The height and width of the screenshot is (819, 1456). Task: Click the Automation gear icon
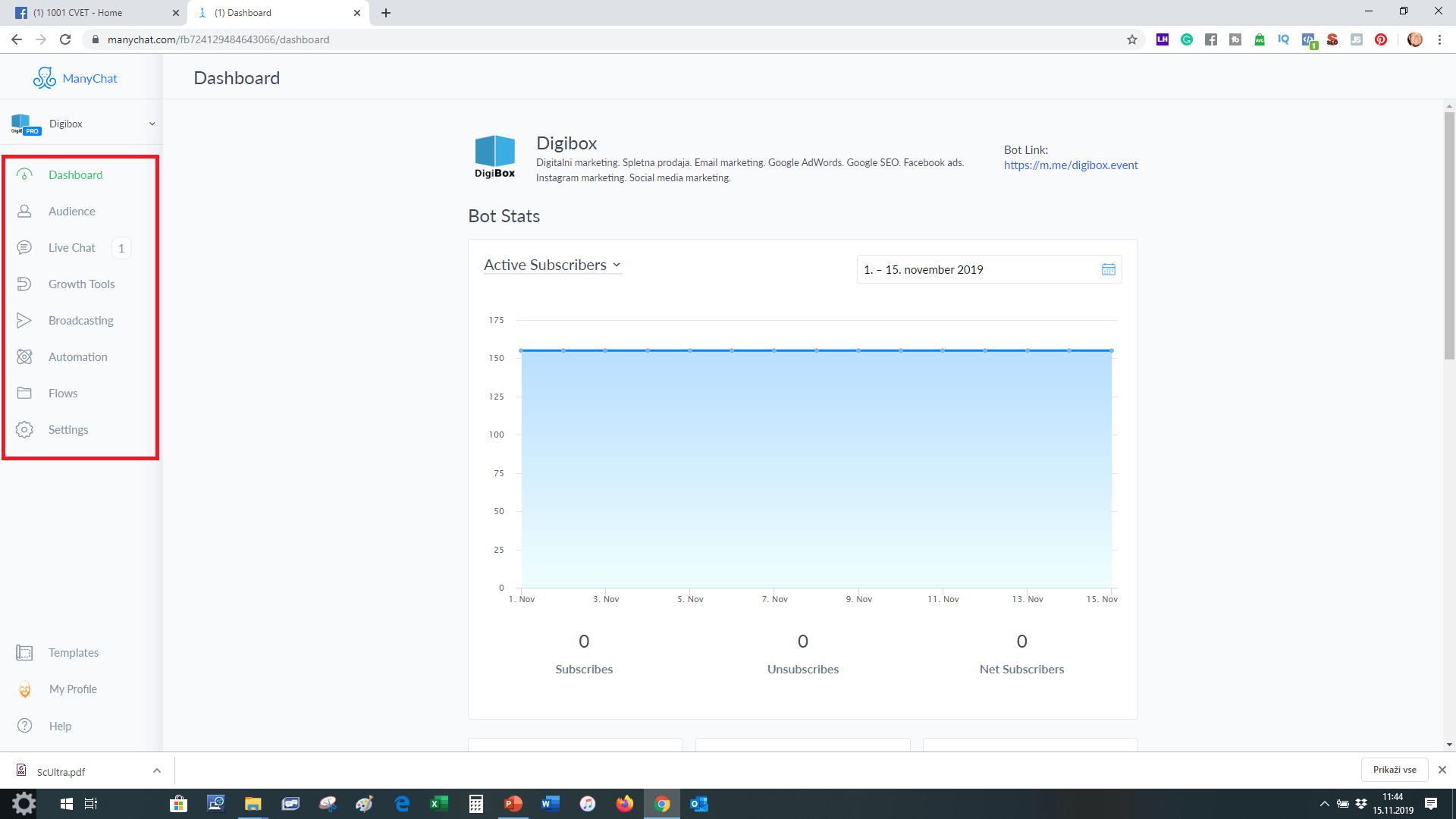24,357
